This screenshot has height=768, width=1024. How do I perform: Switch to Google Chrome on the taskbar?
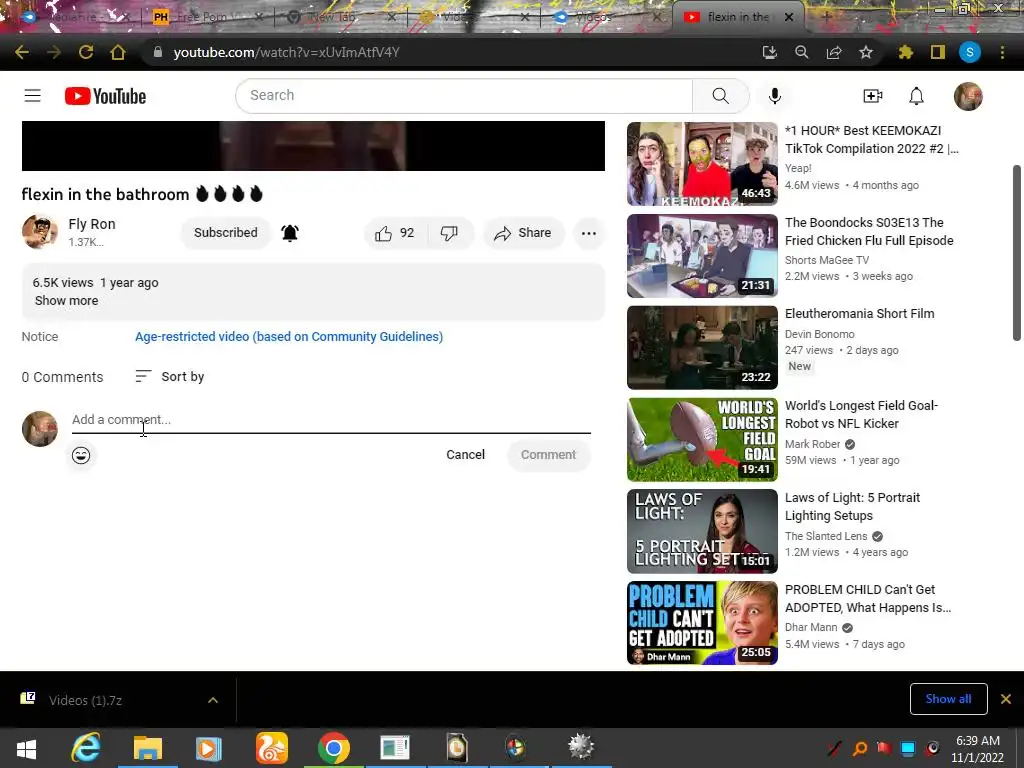tap(334, 748)
